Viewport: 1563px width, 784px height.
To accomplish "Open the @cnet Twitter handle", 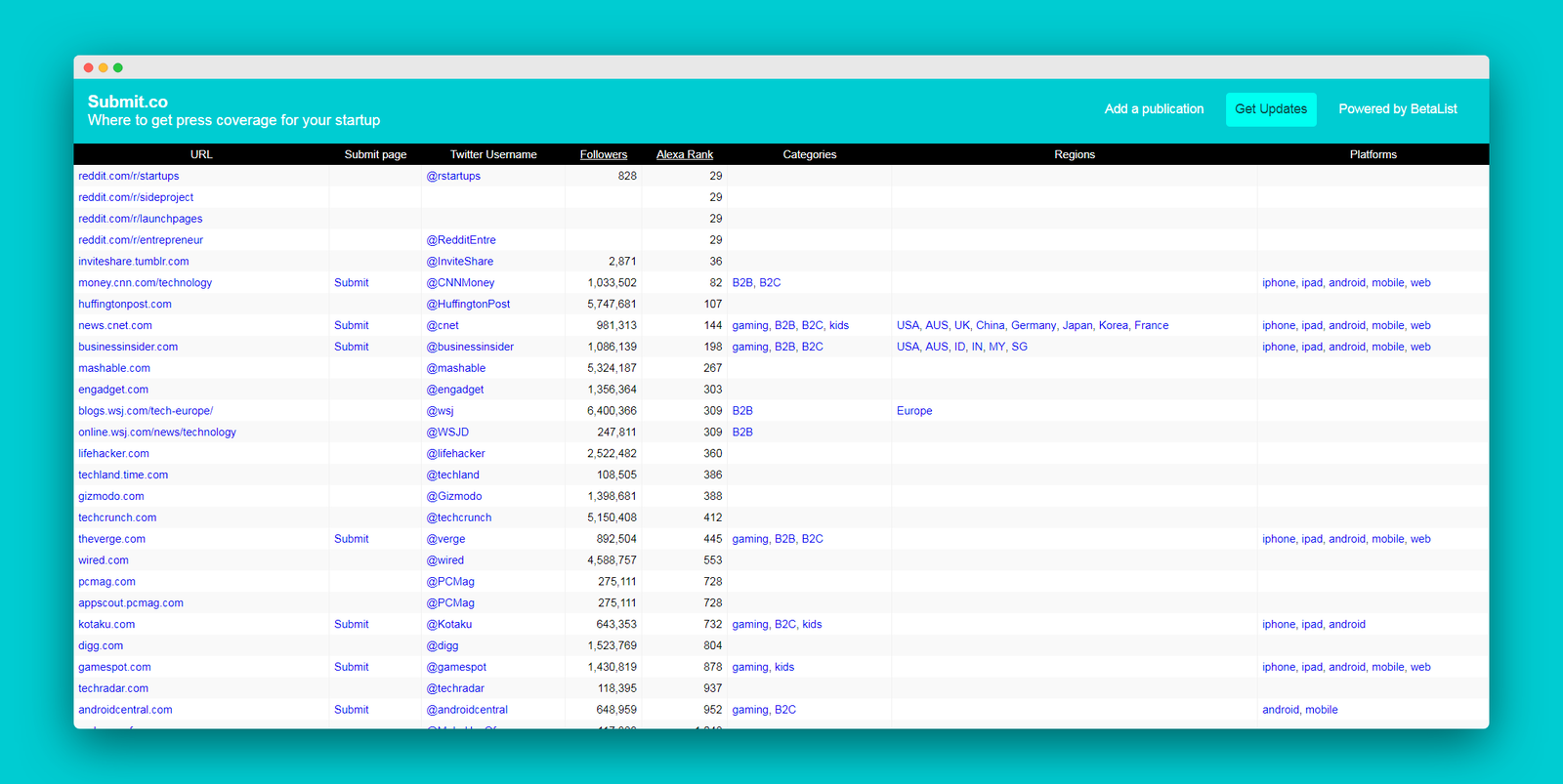I will (x=443, y=326).
